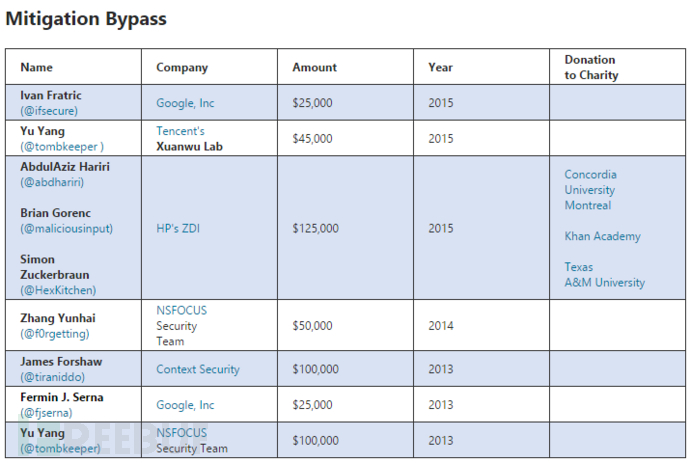690x463 pixels.
Task: Click the NSFOCUS link in the last row
Action: (181, 433)
